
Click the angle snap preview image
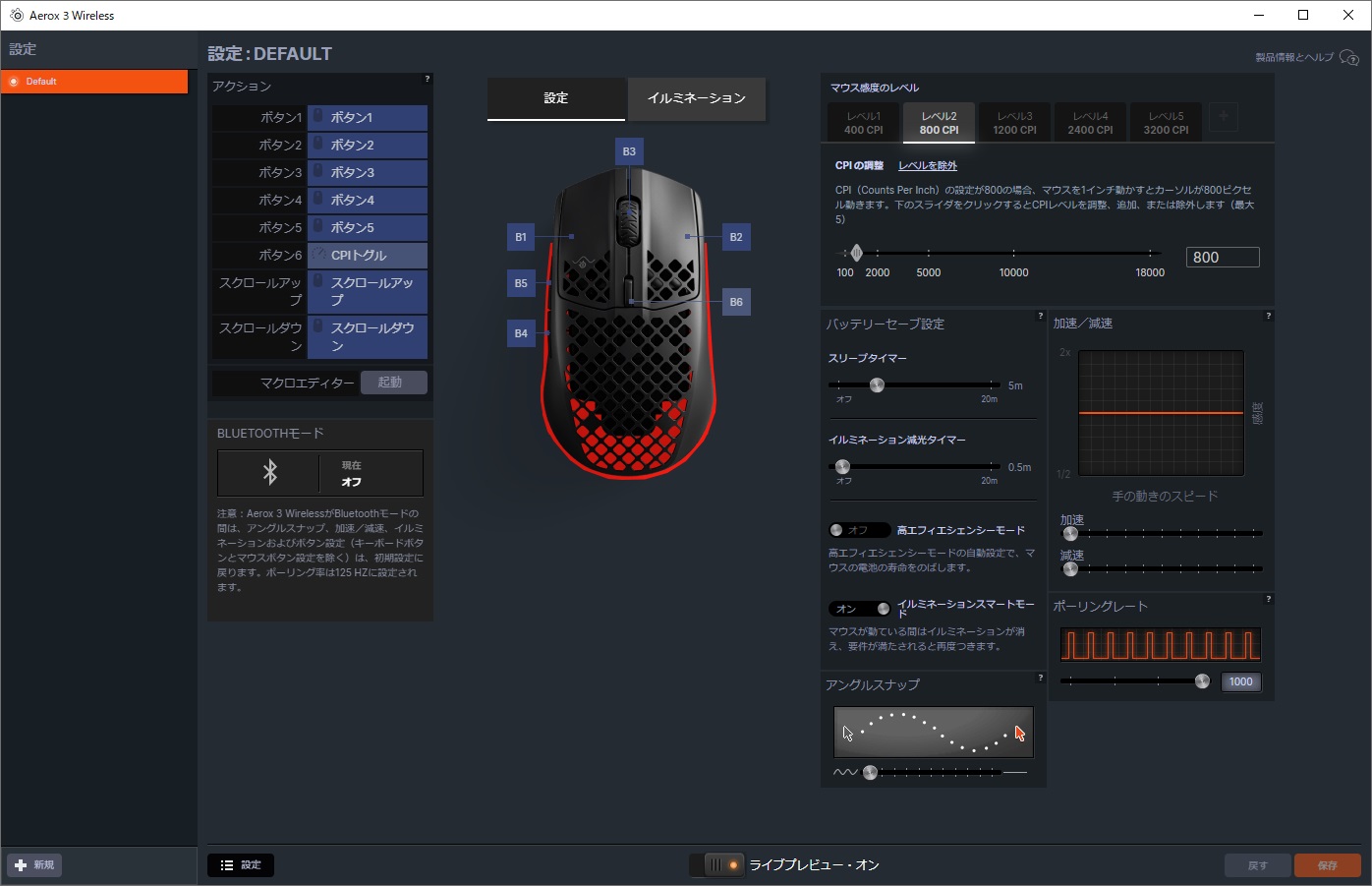click(934, 733)
